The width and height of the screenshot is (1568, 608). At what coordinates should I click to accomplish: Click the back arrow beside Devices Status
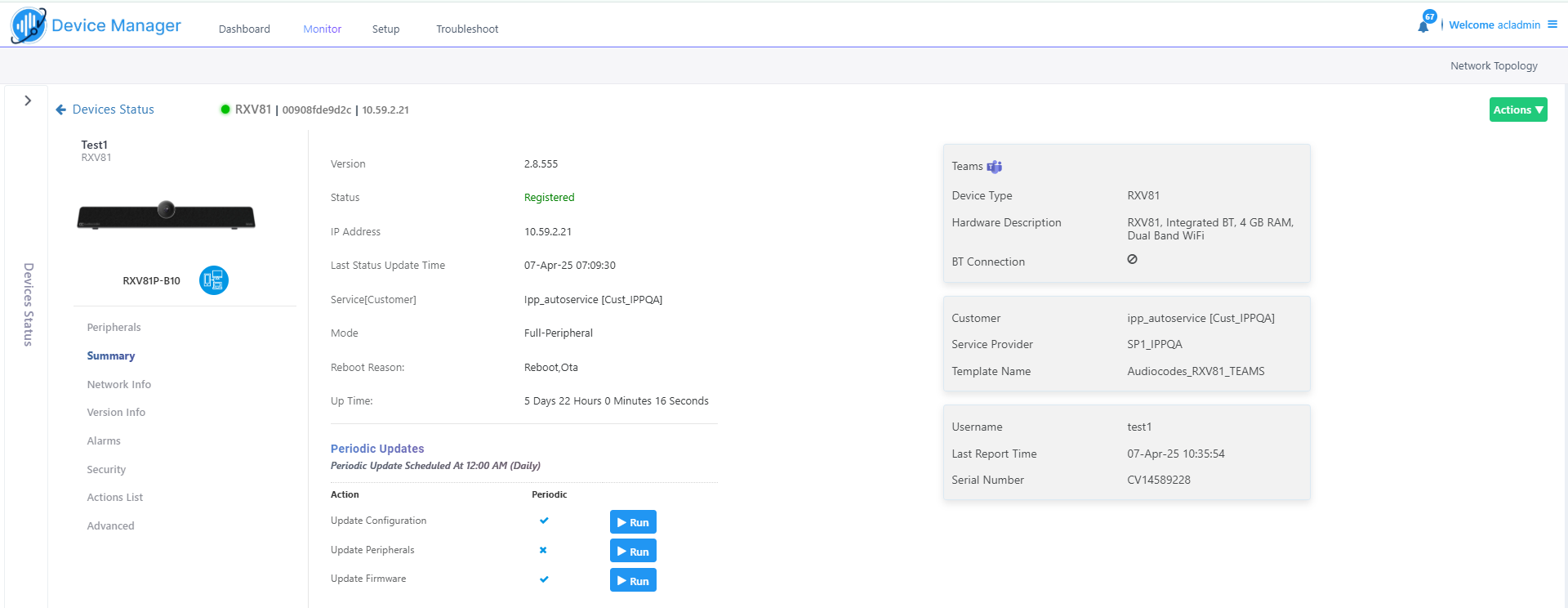pos(60,110)
